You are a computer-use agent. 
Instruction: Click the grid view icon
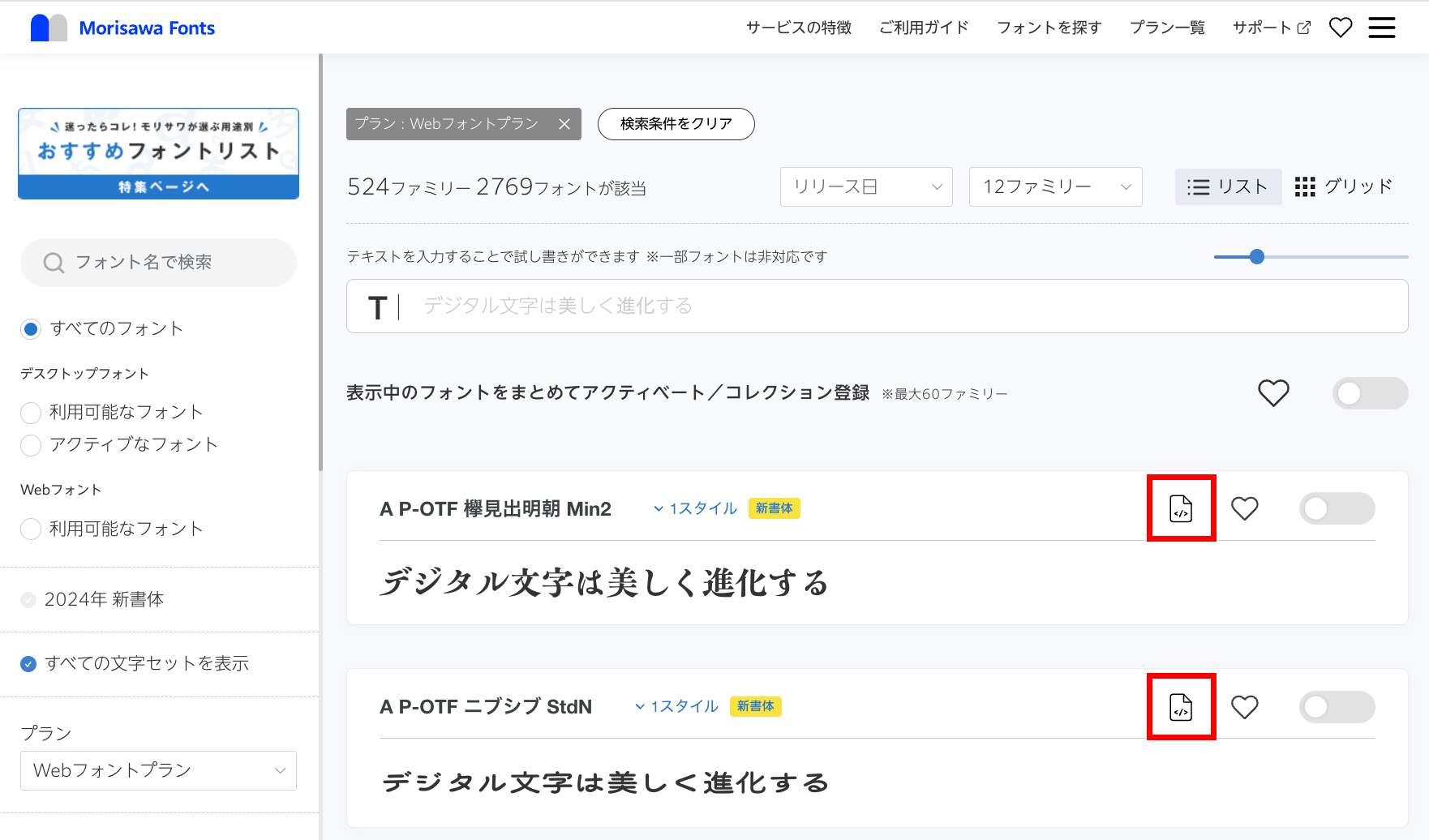coord(1305,187)
